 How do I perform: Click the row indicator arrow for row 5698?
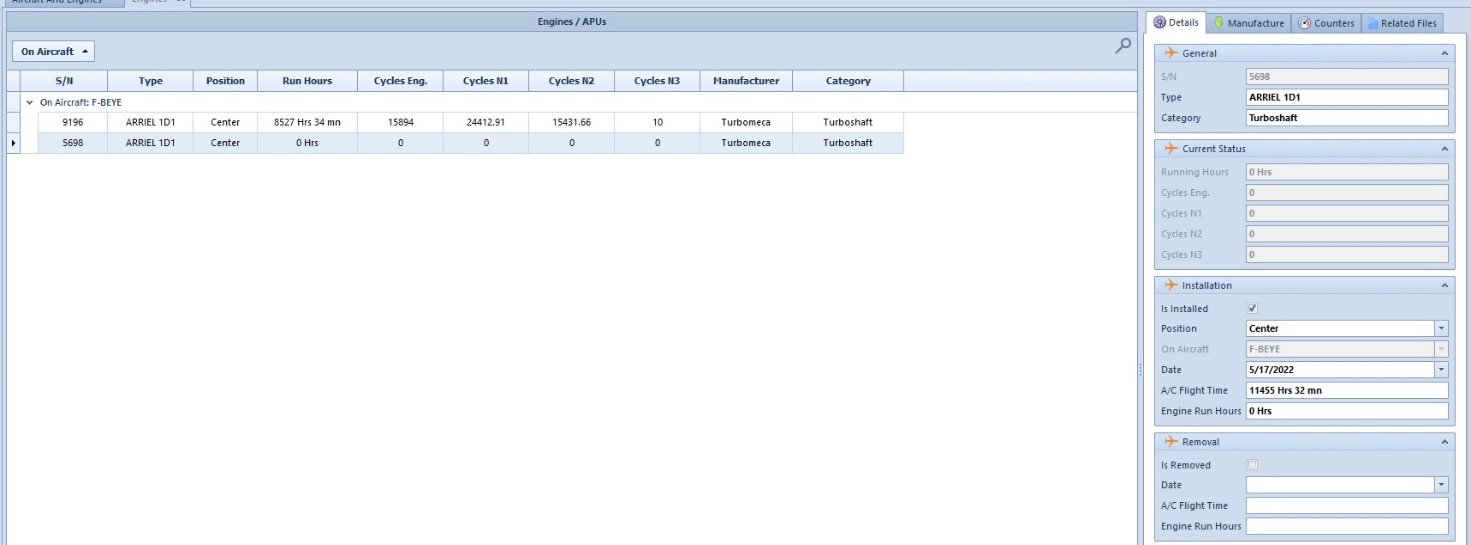pyautogui.click(x=13, y=143)
